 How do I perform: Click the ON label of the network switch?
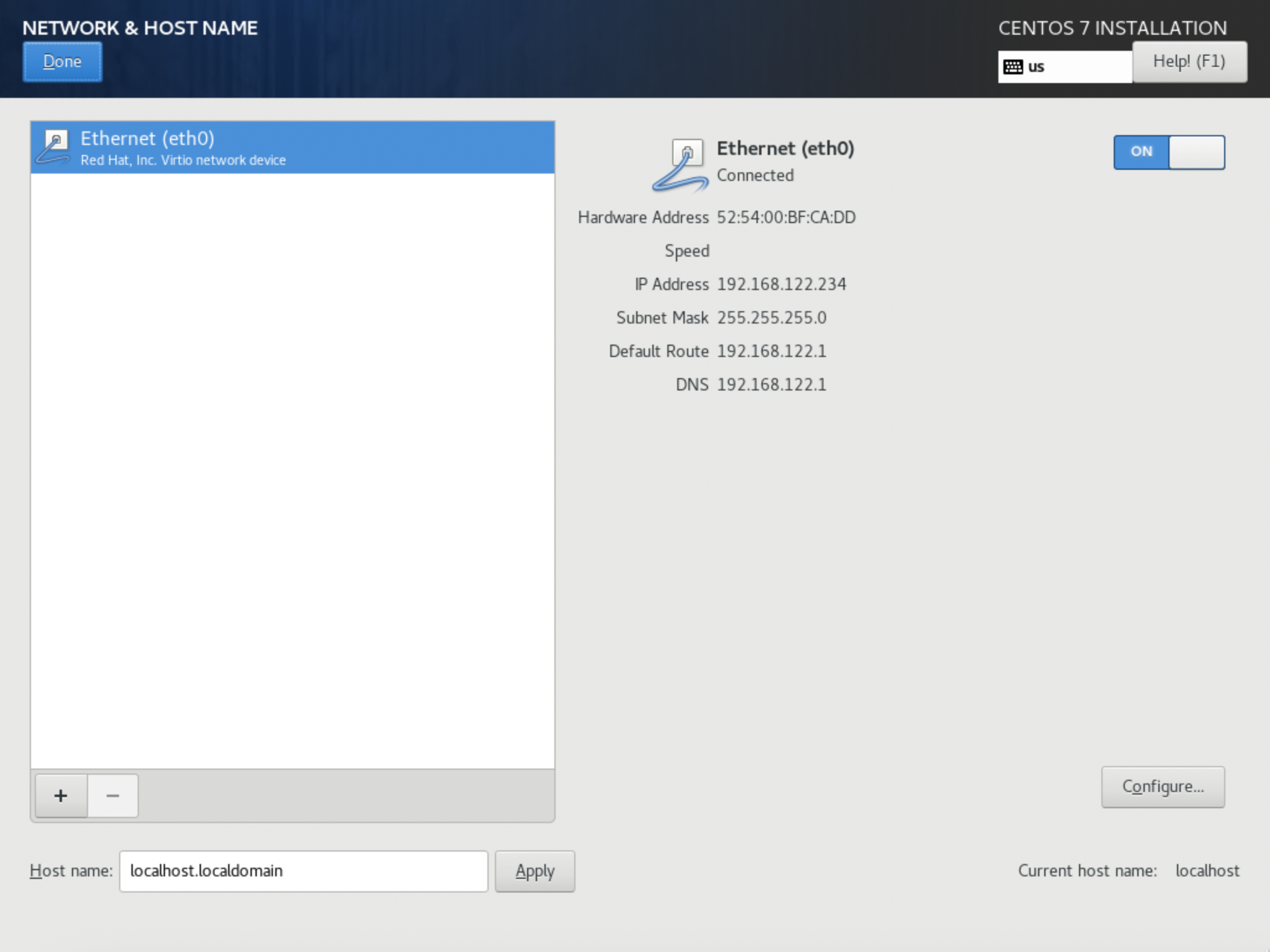[x=1141, y=152]
